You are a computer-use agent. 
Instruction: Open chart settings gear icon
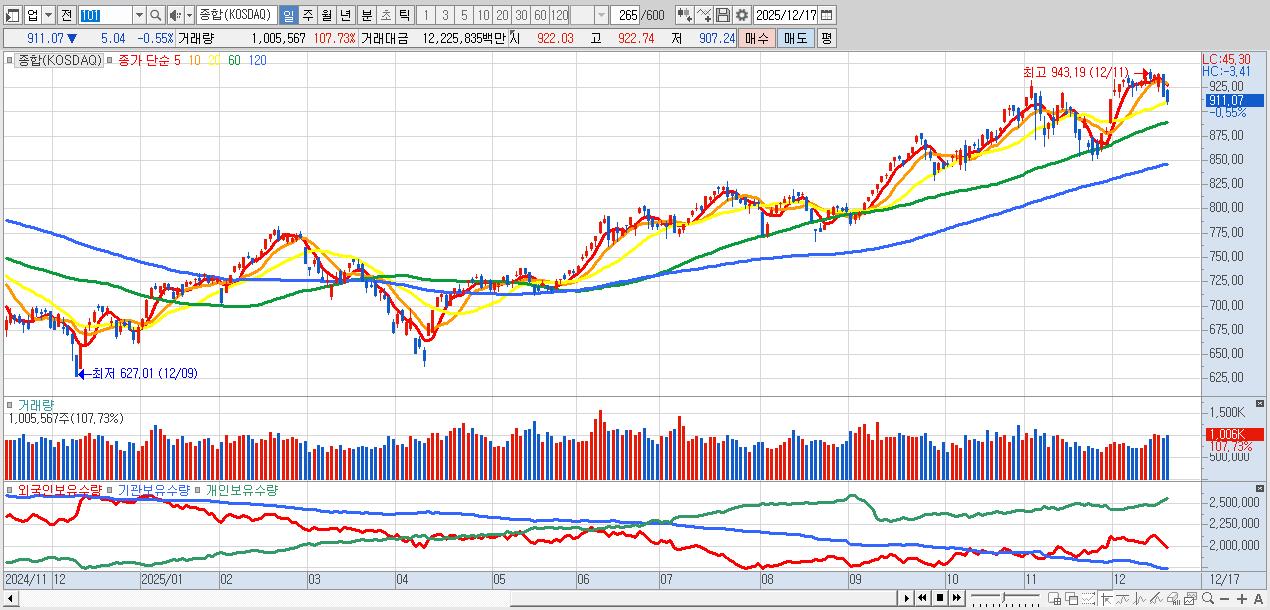point(741,16)
